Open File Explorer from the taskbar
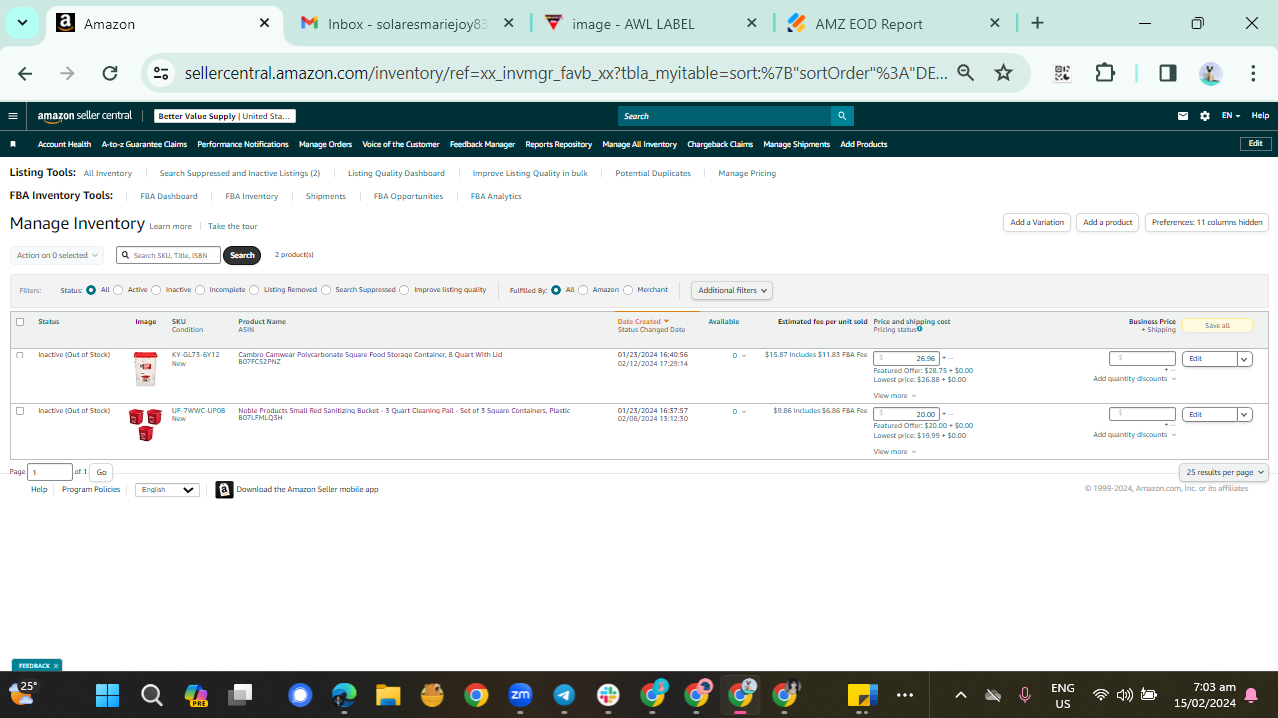Viewport: 1278px width, 718px height. (x=388, y=695)
